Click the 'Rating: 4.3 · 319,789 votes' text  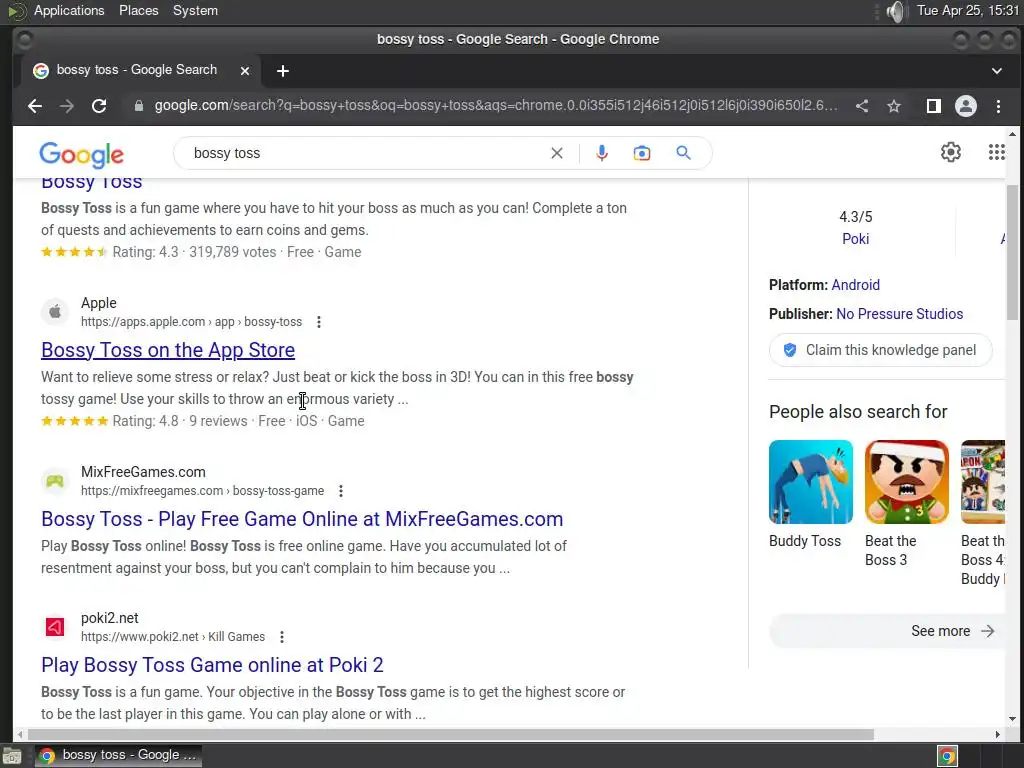click(x=194, y=252)
